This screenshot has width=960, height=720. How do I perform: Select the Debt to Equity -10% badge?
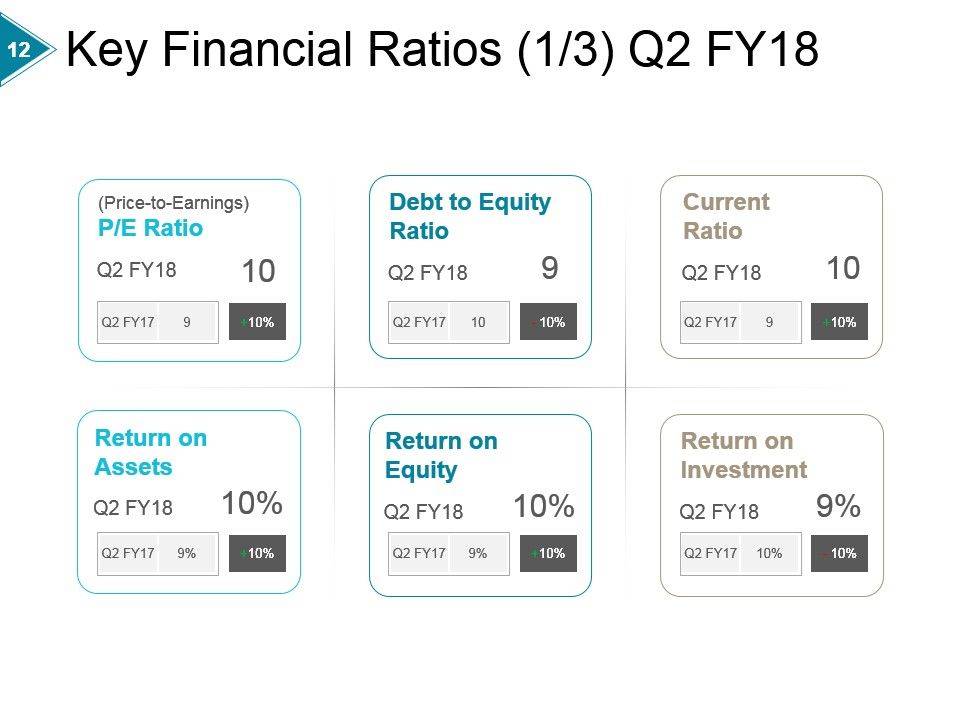tap(548, 321)
